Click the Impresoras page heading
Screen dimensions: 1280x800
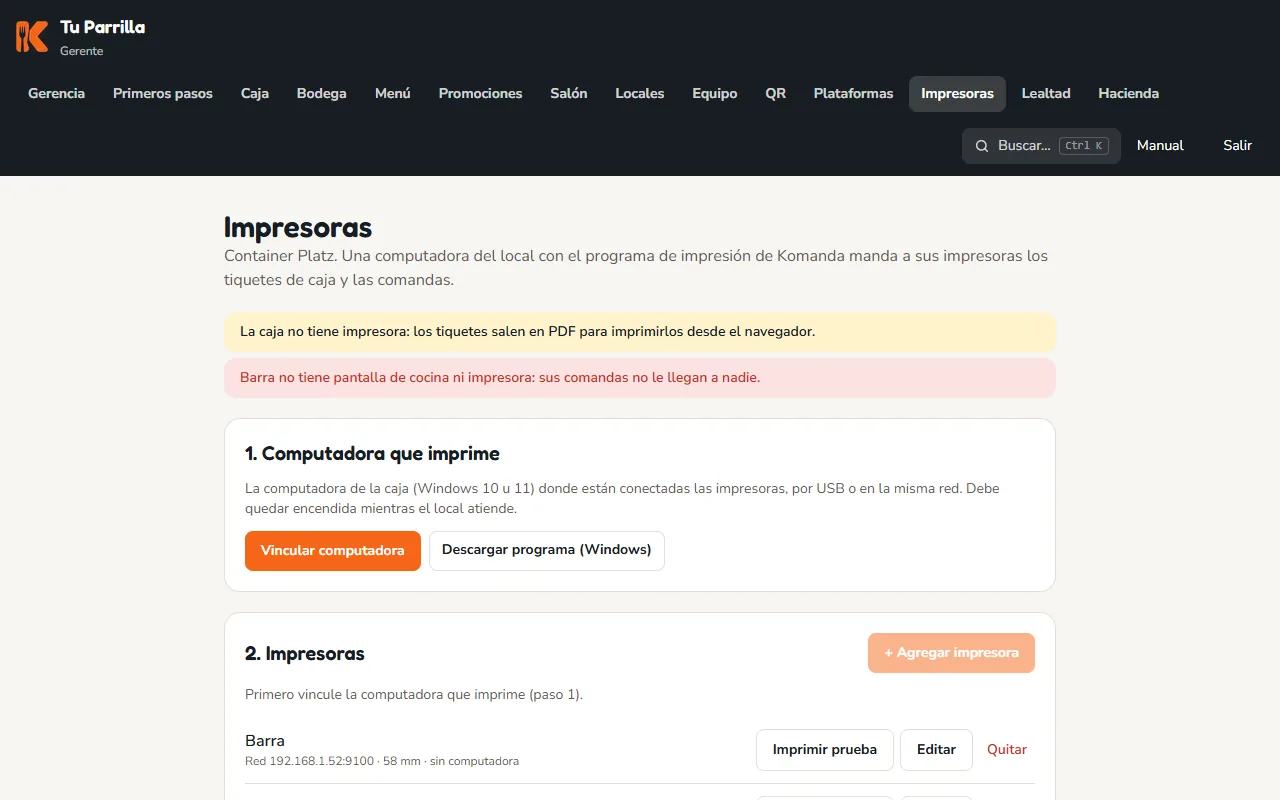tap(298, 227)
